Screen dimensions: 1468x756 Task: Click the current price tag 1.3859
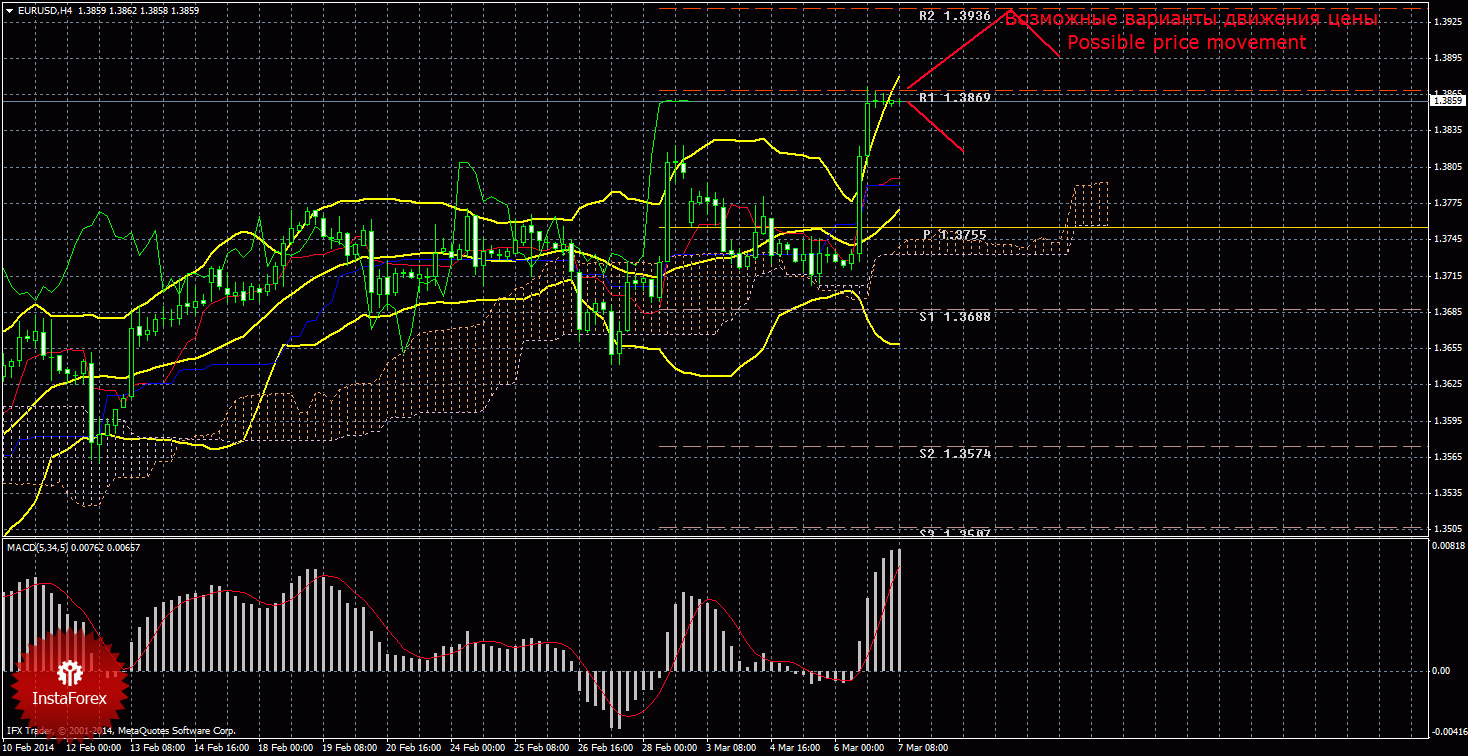1447,100
